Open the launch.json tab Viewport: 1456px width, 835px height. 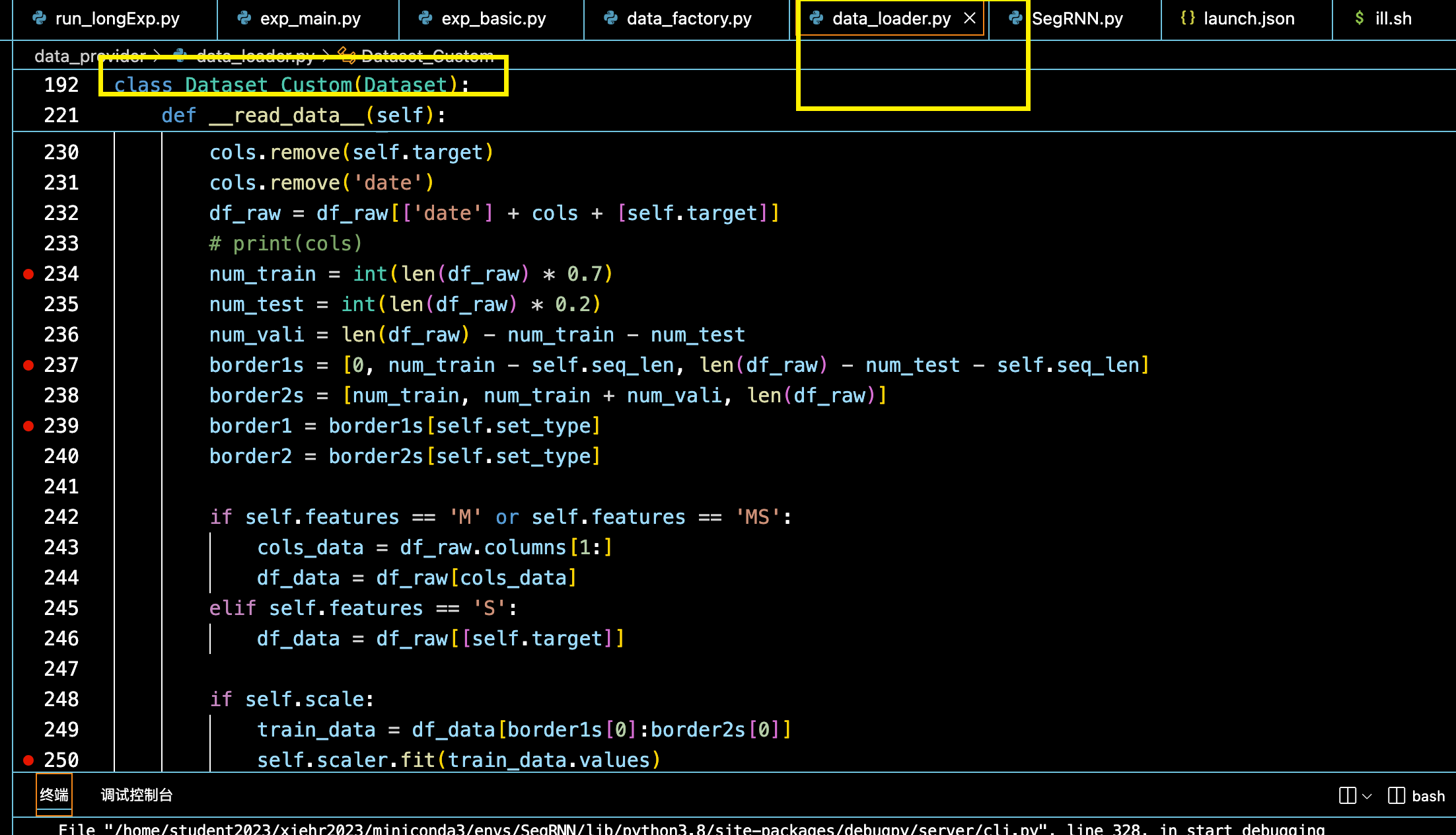1248,18
